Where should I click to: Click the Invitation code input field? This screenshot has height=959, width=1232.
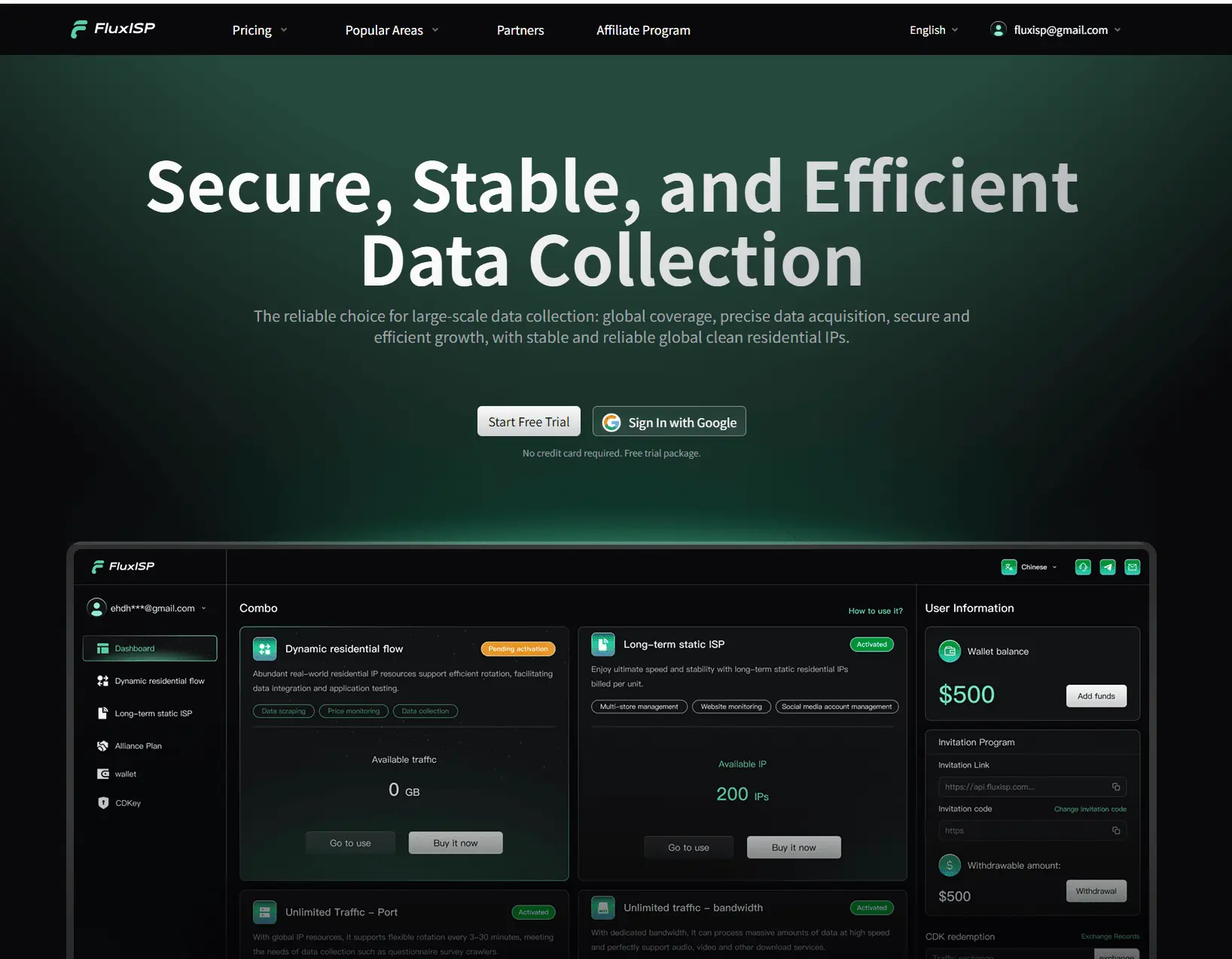click(1032, 831)
